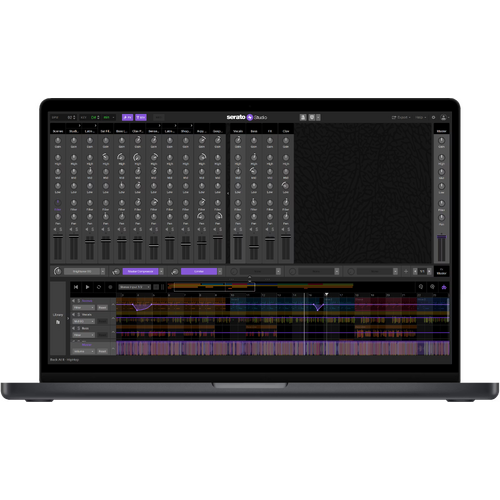Solo the Vocals timeline track
Viewport: 500px width, 500px height.
point(79,314)
